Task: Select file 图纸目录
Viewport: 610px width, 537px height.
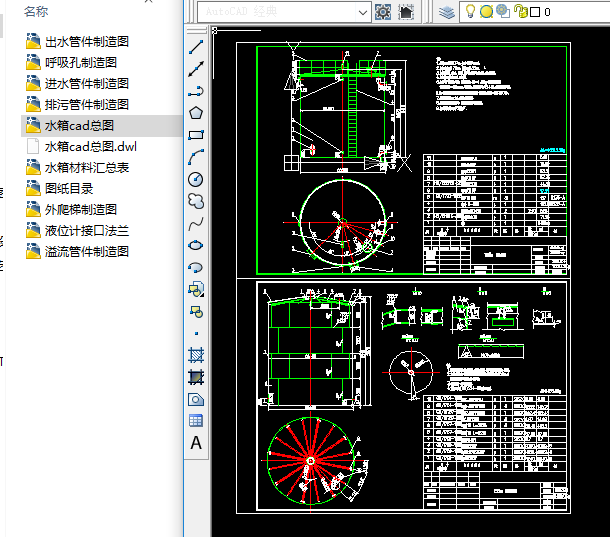Action: coord(69,189)
